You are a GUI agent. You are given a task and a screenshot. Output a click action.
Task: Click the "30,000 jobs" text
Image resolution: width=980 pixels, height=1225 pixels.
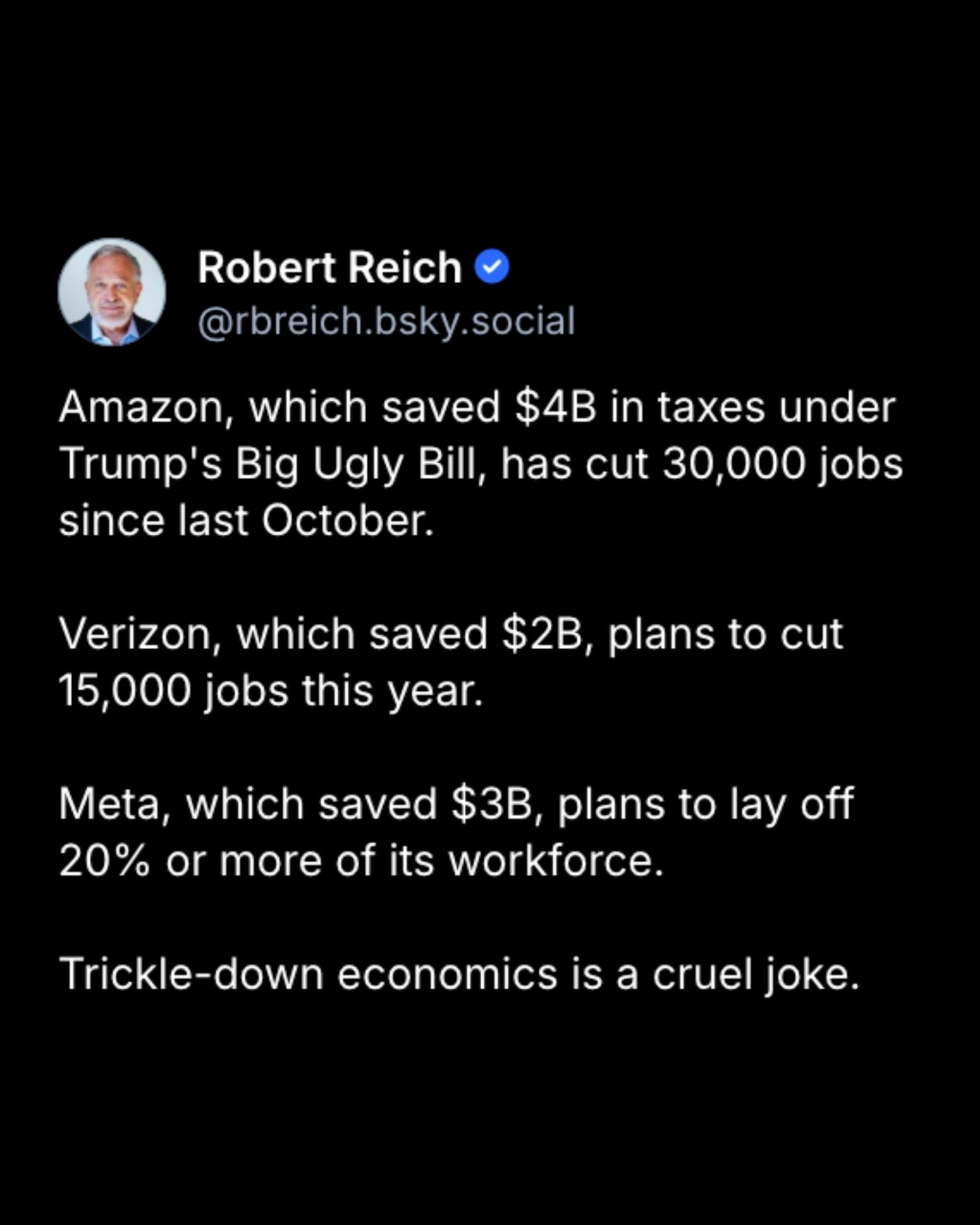pyautogui.click(x=783, y=464)
